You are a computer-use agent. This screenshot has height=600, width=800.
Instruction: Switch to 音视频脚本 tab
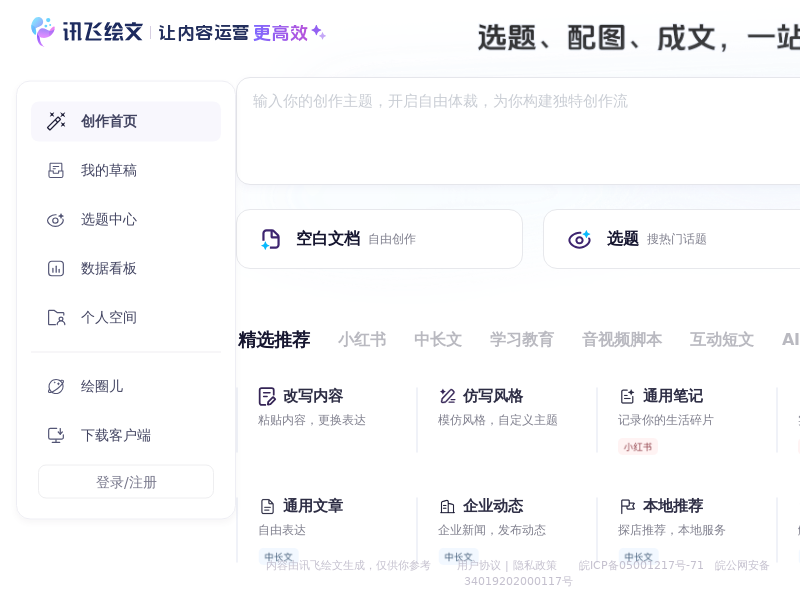point(622,340)
